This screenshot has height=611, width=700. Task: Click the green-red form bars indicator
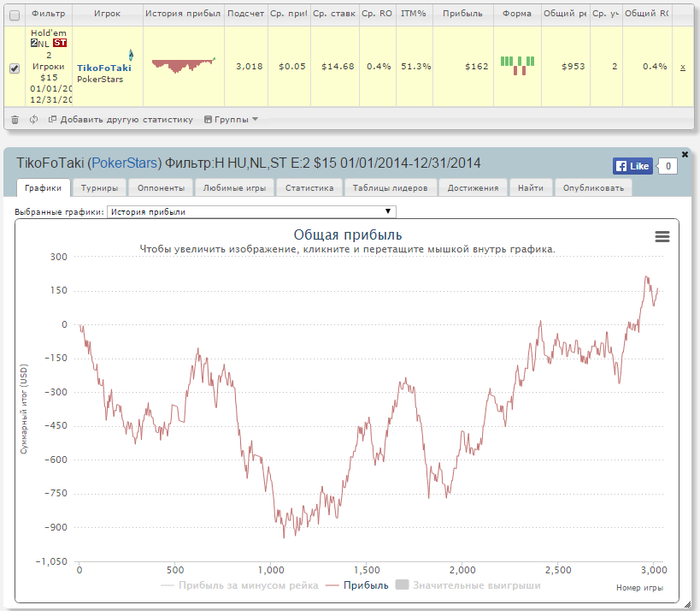coord(517,66)
